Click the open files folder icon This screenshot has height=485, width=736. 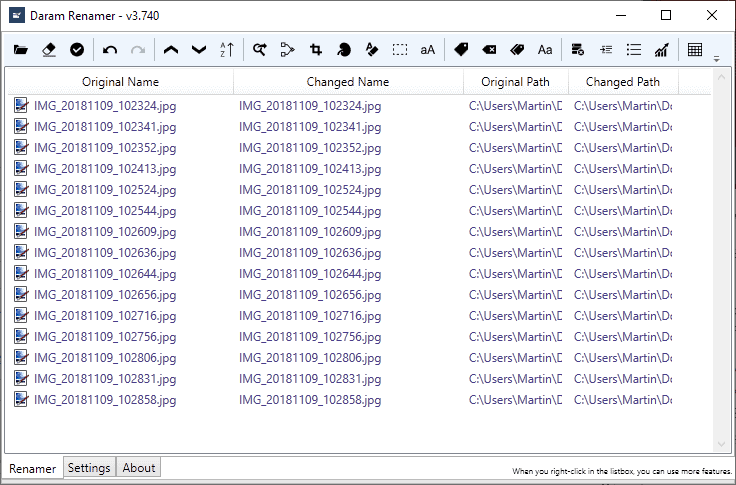click(x=21, y=49)
